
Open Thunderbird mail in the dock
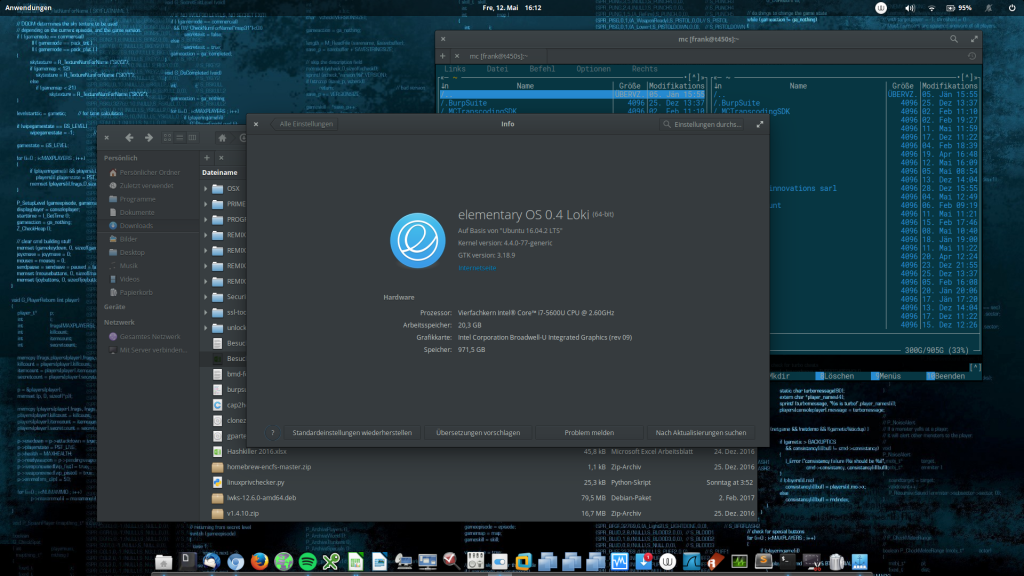(211, 561)
